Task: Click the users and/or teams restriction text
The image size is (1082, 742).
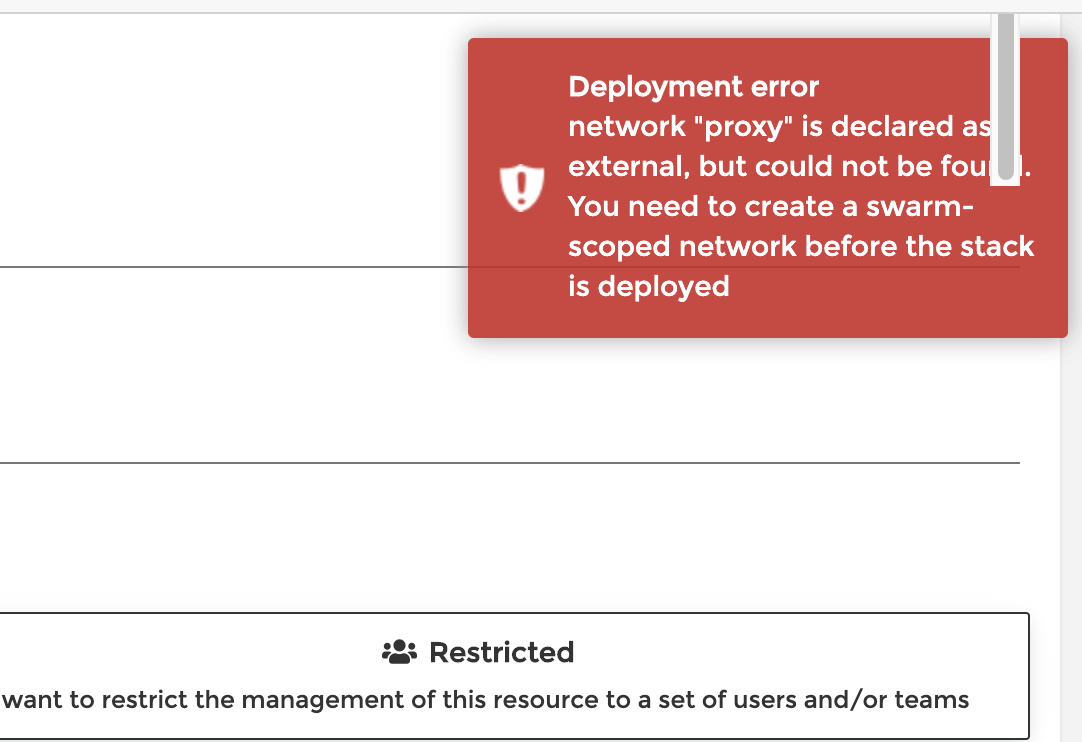Action: click(484, 699)
